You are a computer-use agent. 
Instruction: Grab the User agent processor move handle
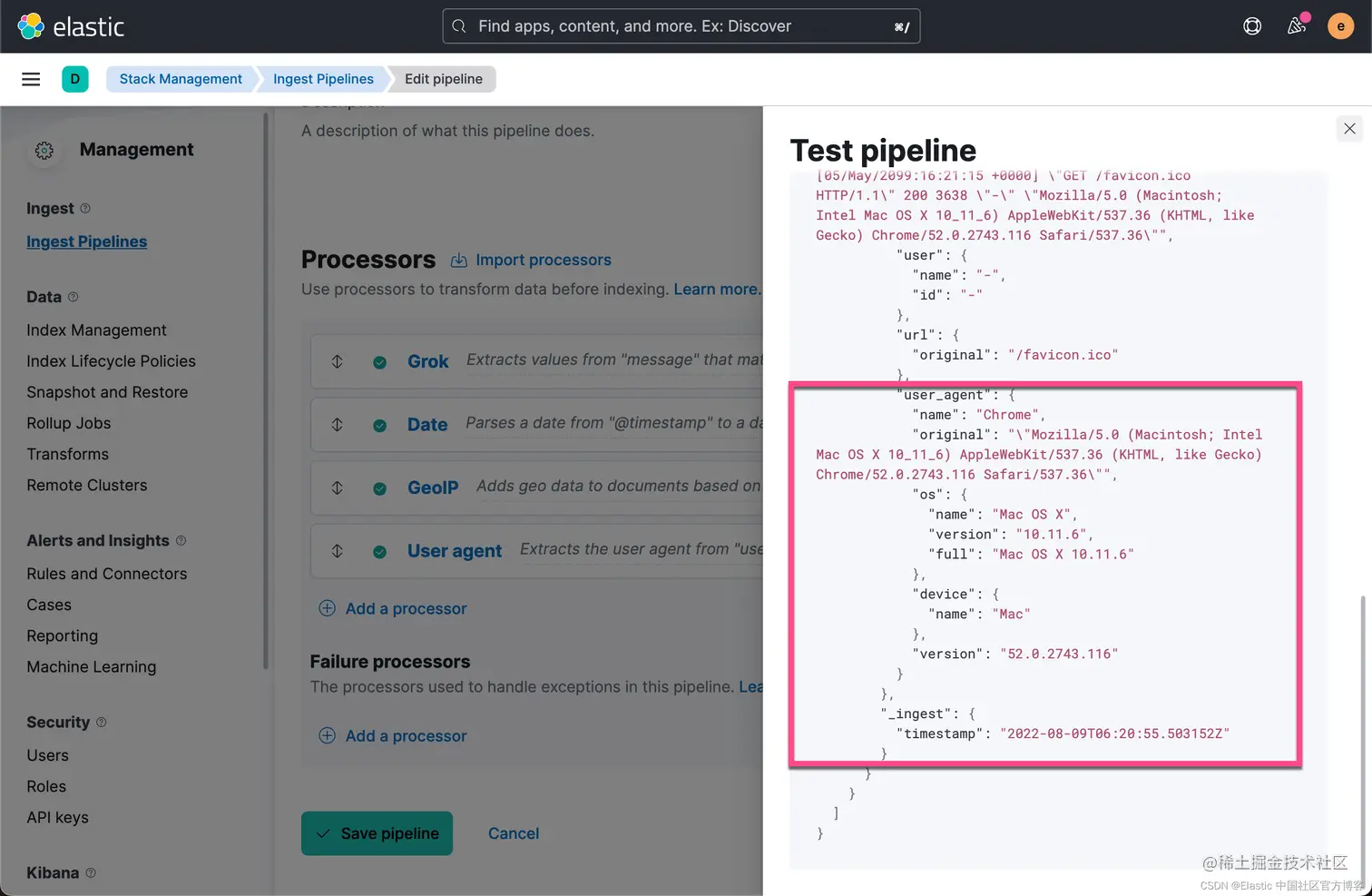(337, 551)
